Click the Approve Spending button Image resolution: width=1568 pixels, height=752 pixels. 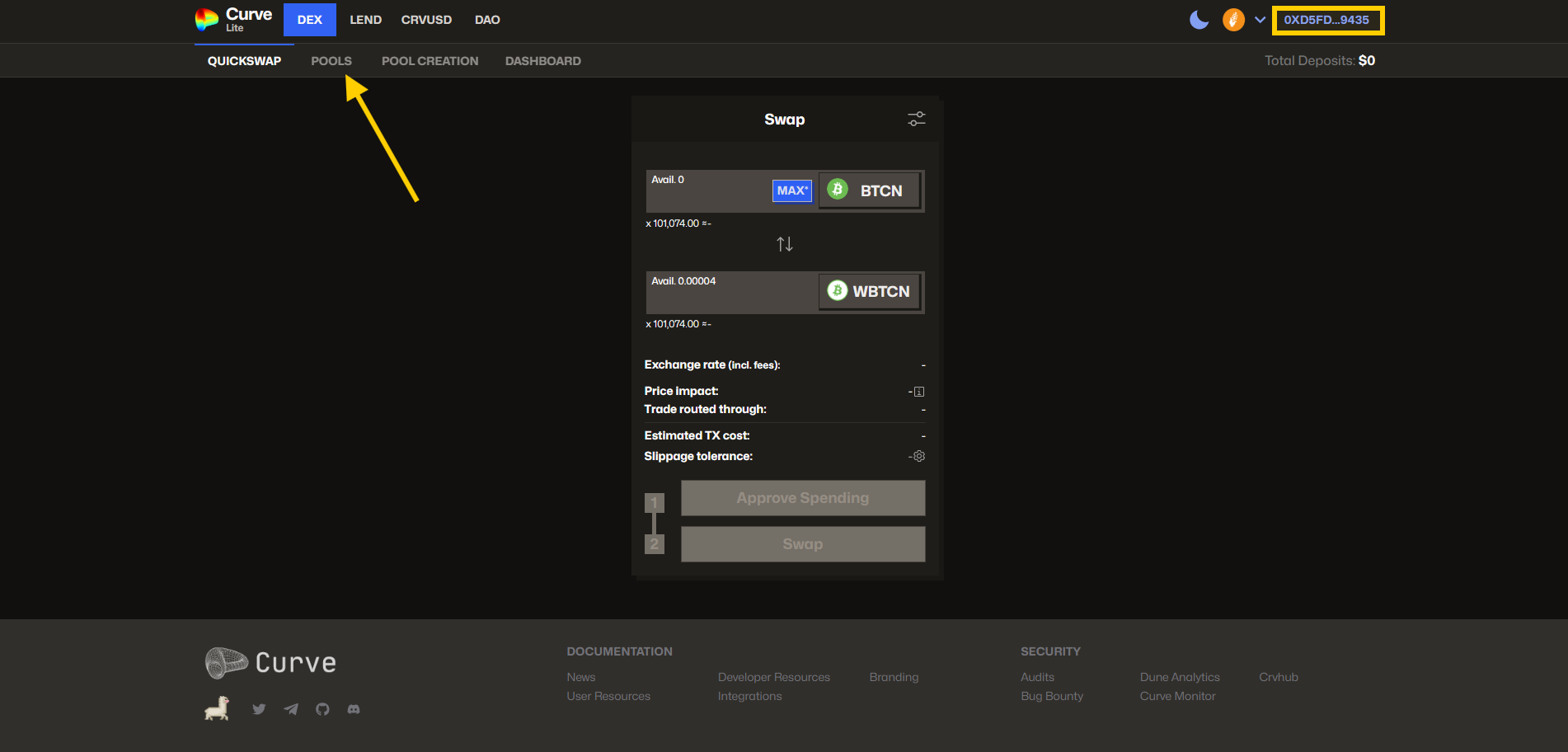pos(803,498)
